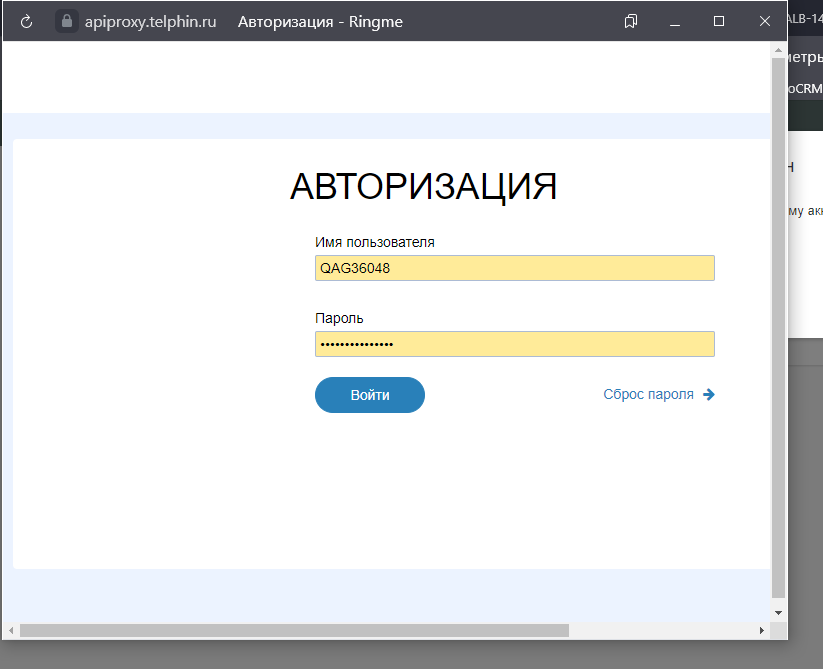Open site info via the lock icon
The height and width of the screenshot is (669, 823).
tap(67, 21)
